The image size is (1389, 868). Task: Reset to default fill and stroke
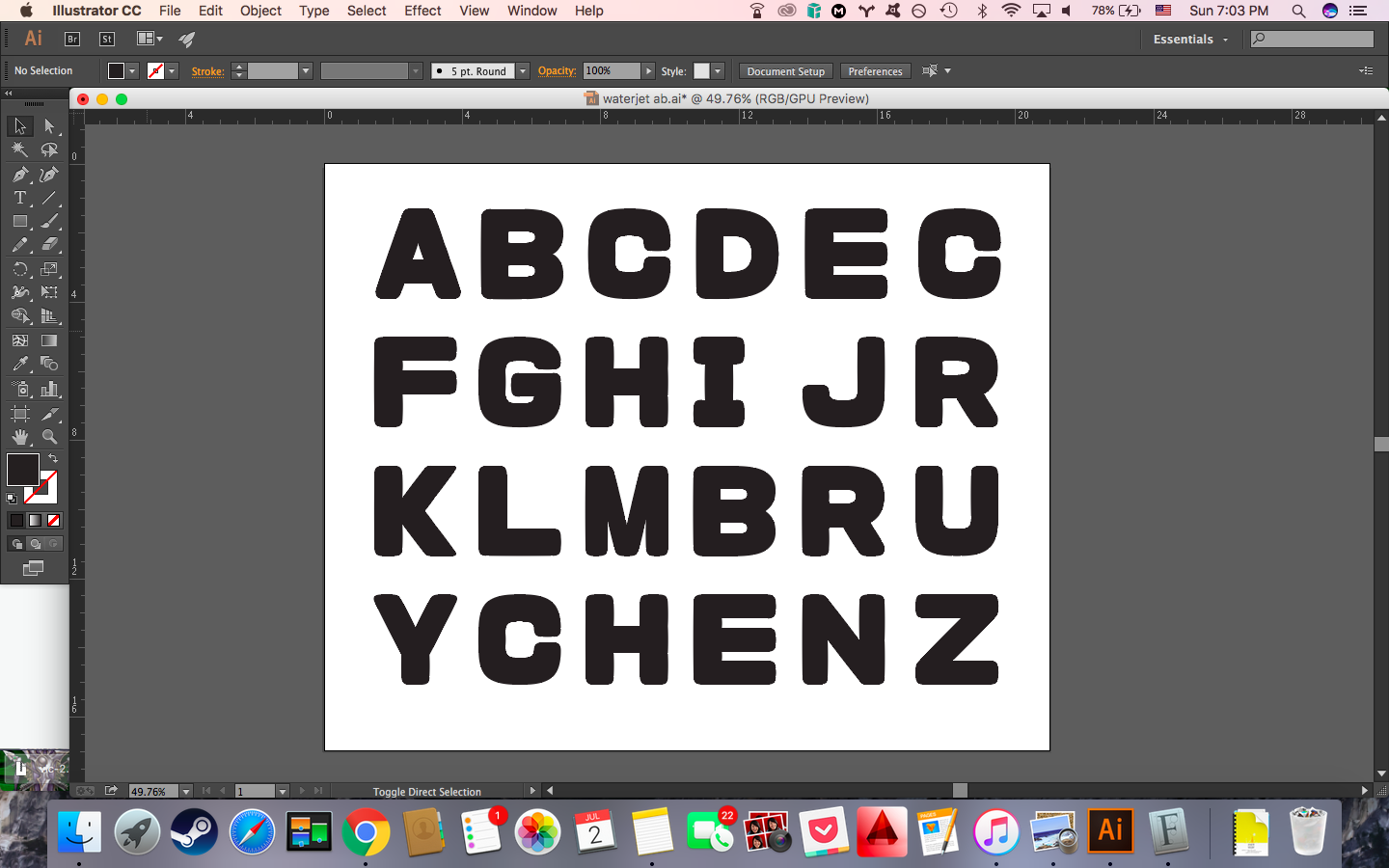(x=12, y=499)
